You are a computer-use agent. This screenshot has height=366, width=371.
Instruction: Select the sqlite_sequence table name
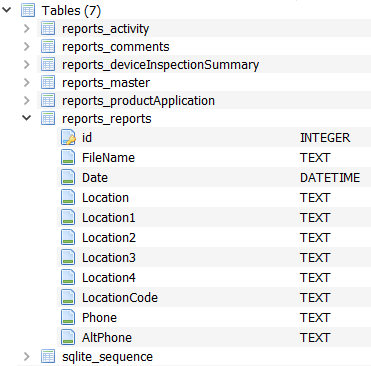pos(107,357)
